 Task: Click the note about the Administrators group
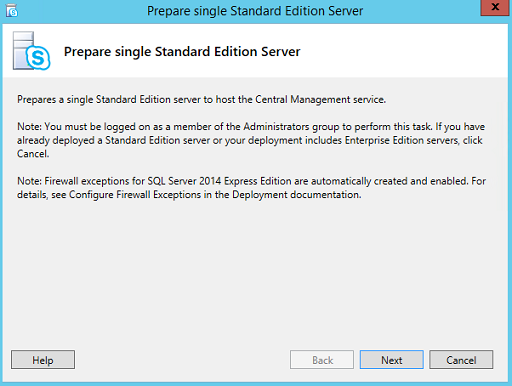(x=251, y=140)
